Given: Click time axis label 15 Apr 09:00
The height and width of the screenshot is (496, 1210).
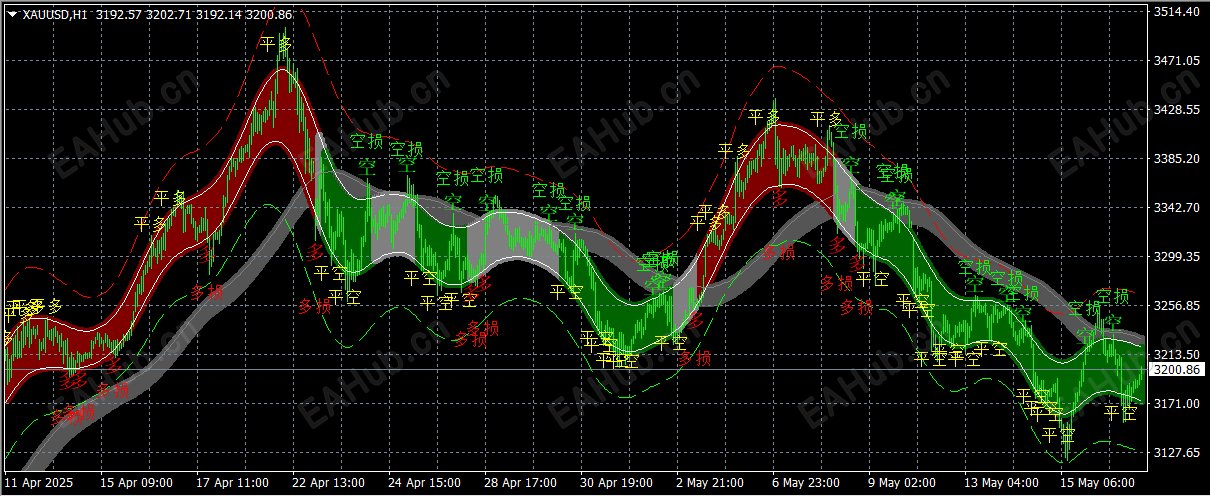Looking at the screenshot, I should point(138,483).
